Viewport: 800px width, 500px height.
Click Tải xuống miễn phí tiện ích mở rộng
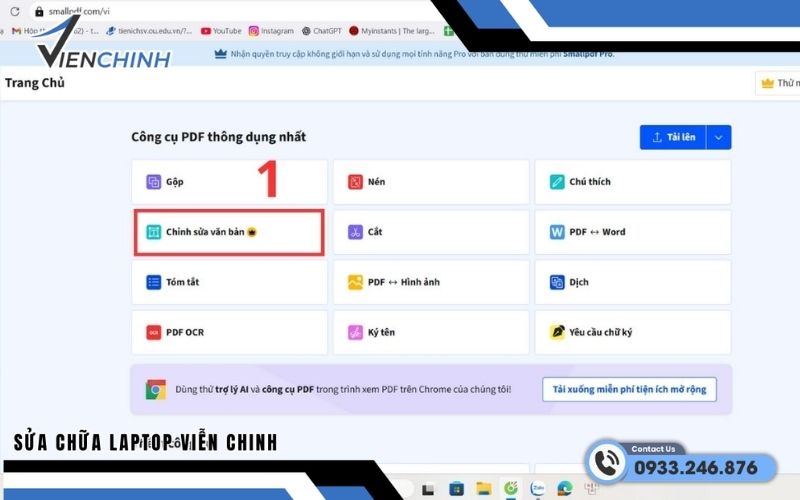click(x=629, y=389)
